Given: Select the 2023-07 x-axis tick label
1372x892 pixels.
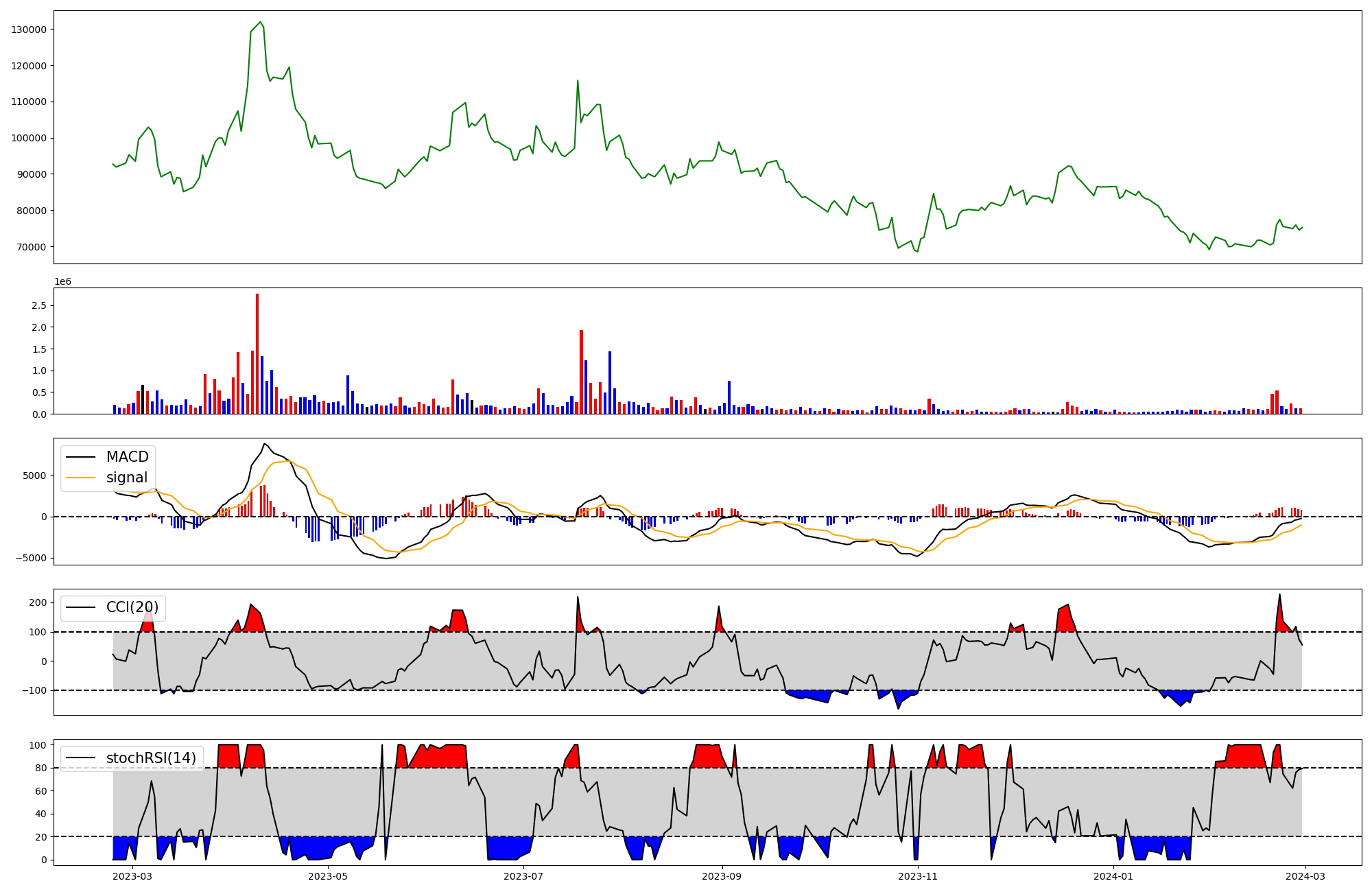Looking at the screenshot, I should [x=523, y=876].
